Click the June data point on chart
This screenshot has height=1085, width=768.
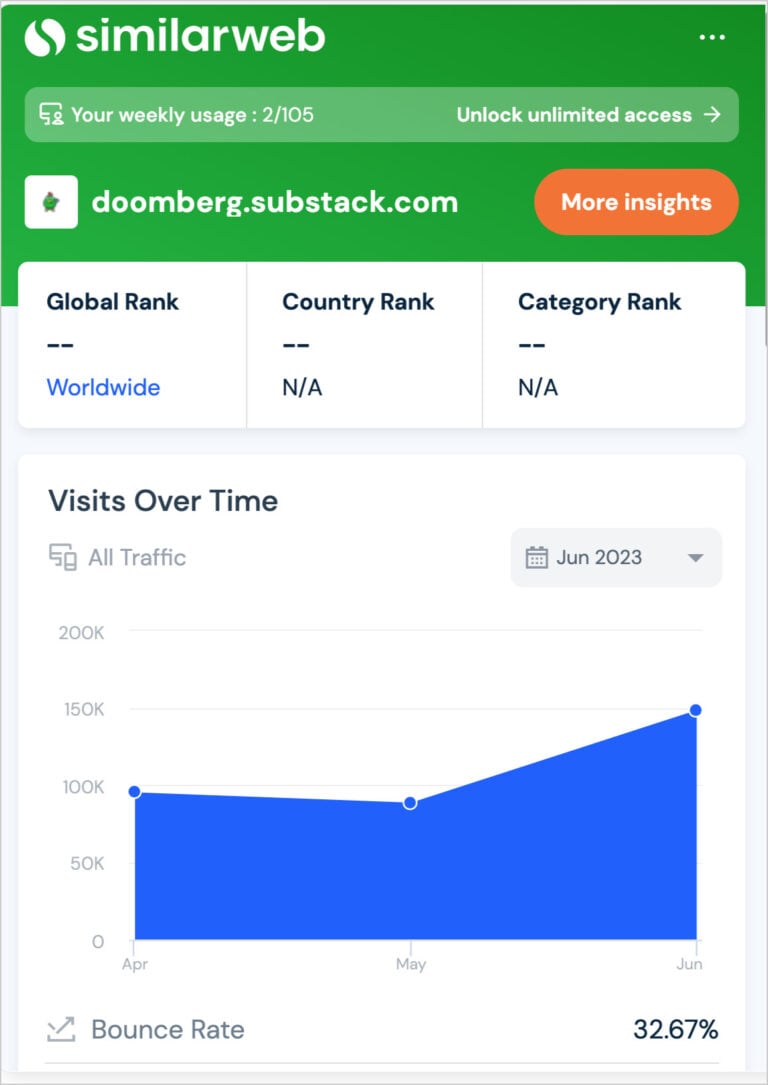click(695, 710)
